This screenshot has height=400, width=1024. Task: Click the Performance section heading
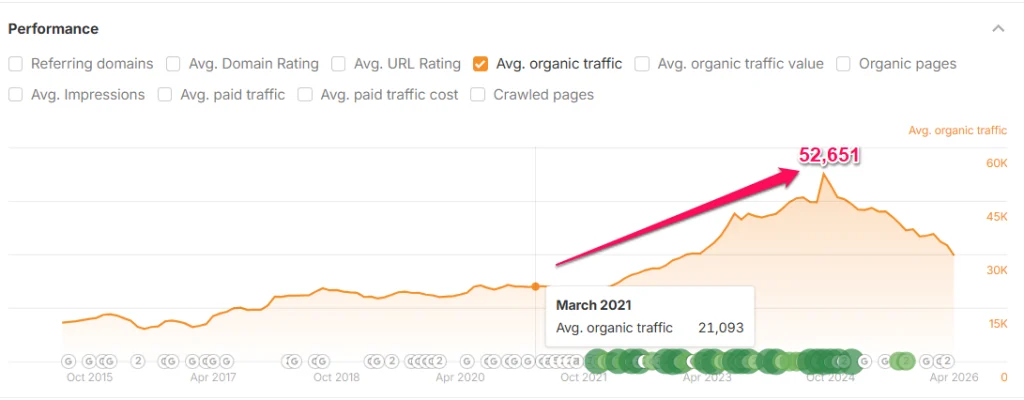click(53, 29)
